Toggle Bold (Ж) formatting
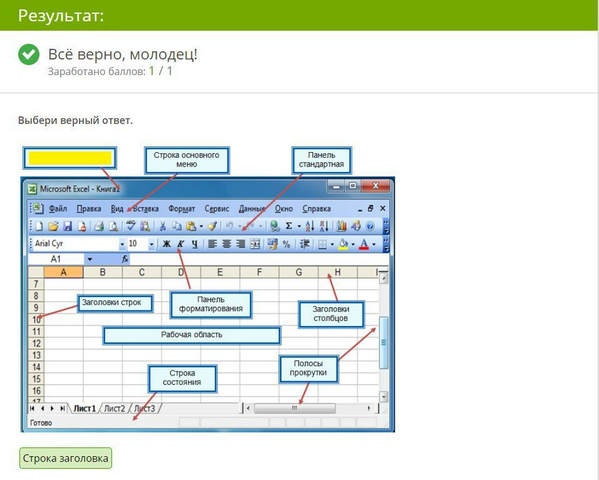Screen dimensions: 599x480 pyautogui.click(x=167, y=244)
